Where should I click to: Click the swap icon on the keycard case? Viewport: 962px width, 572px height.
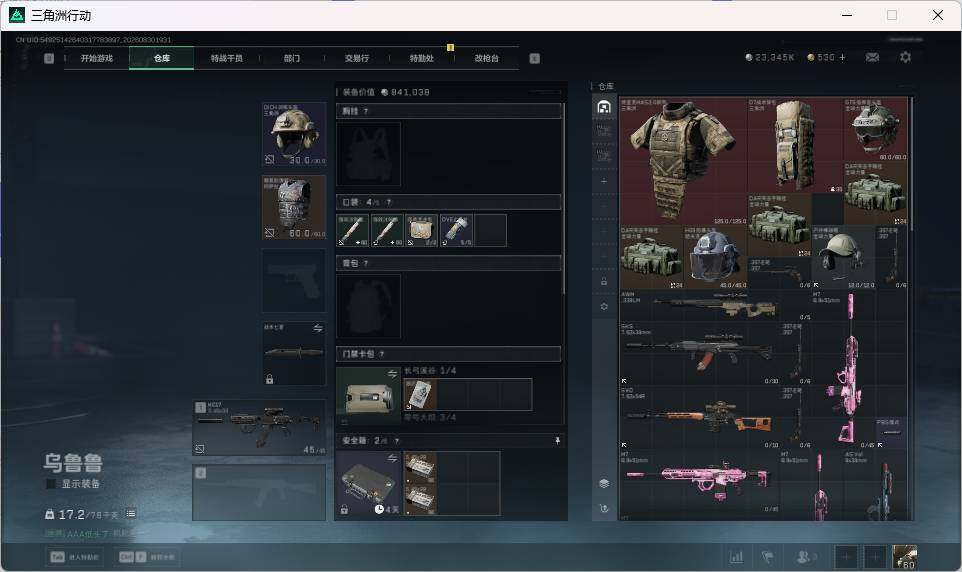(x=393, y=373)
